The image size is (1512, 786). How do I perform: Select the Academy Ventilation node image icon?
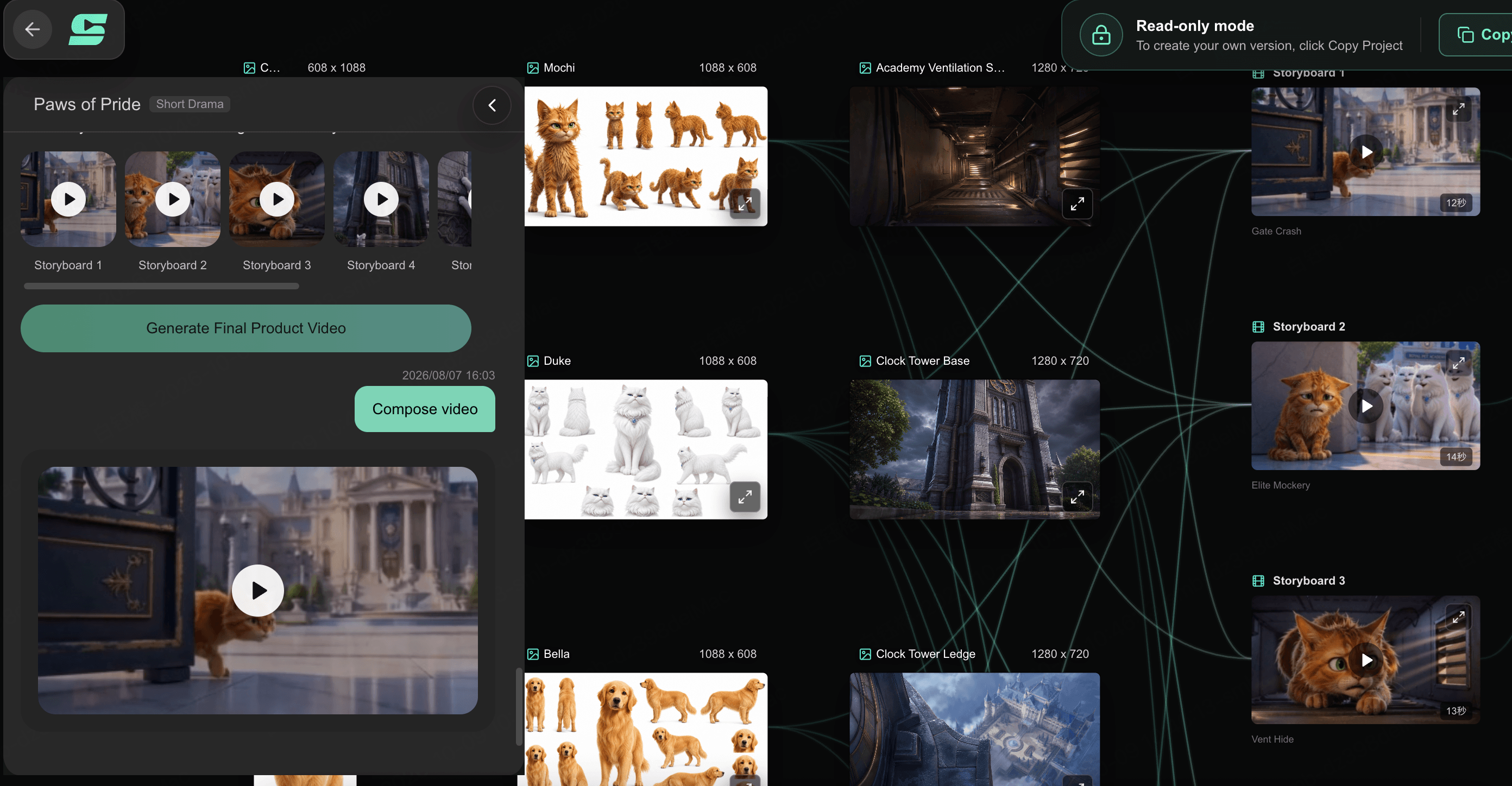pos(865,68)
